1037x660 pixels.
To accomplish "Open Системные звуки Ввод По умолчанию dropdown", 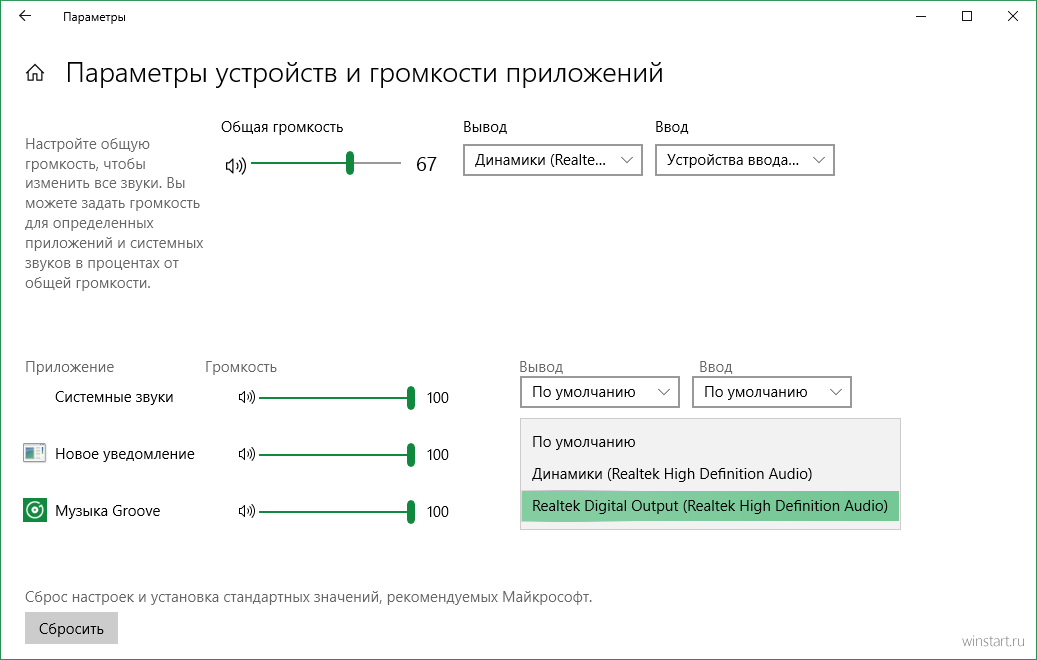I will tap(772, 392).
